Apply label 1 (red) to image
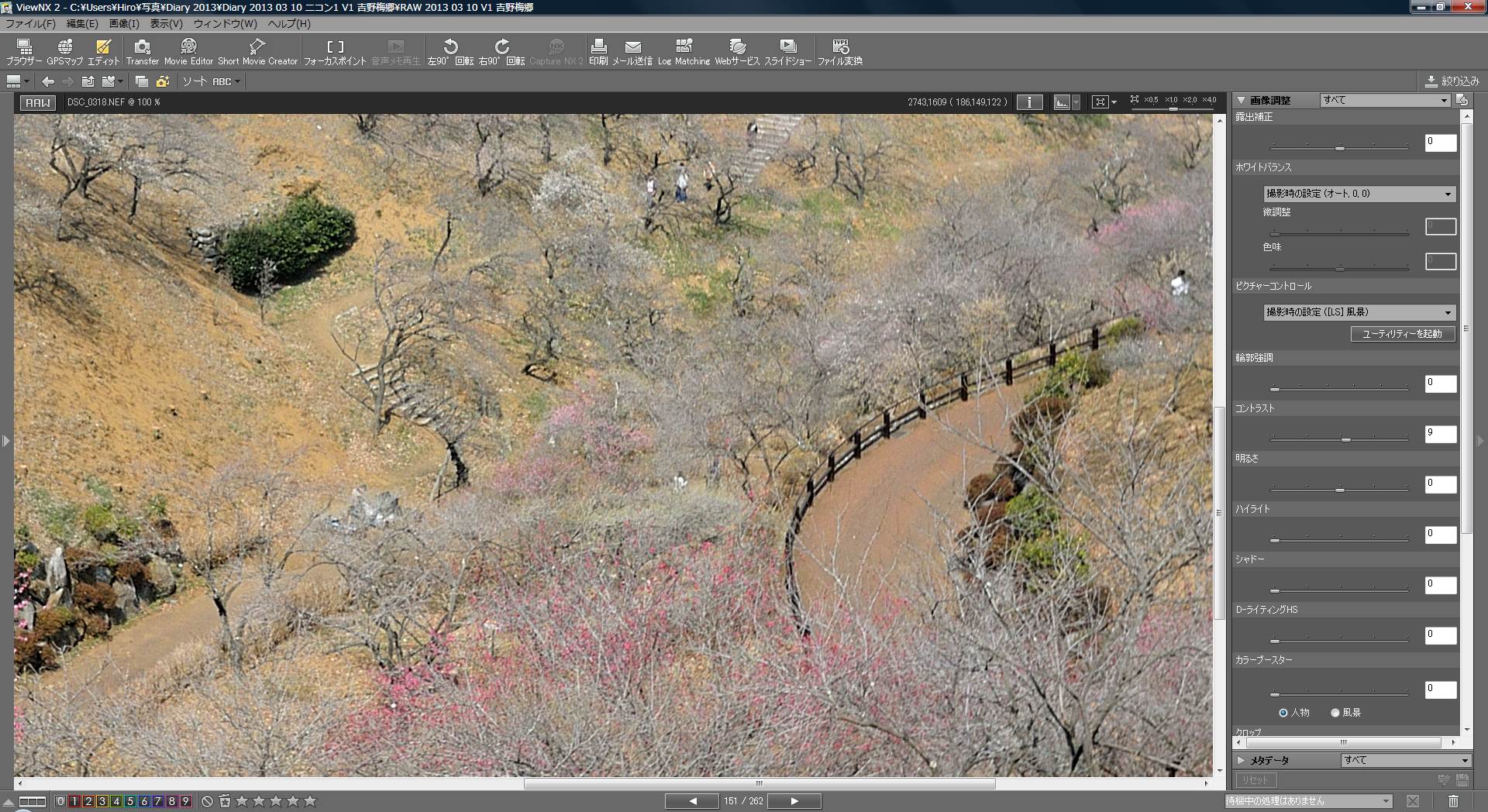The image size is (1488, 812). [x=74, y=801]
